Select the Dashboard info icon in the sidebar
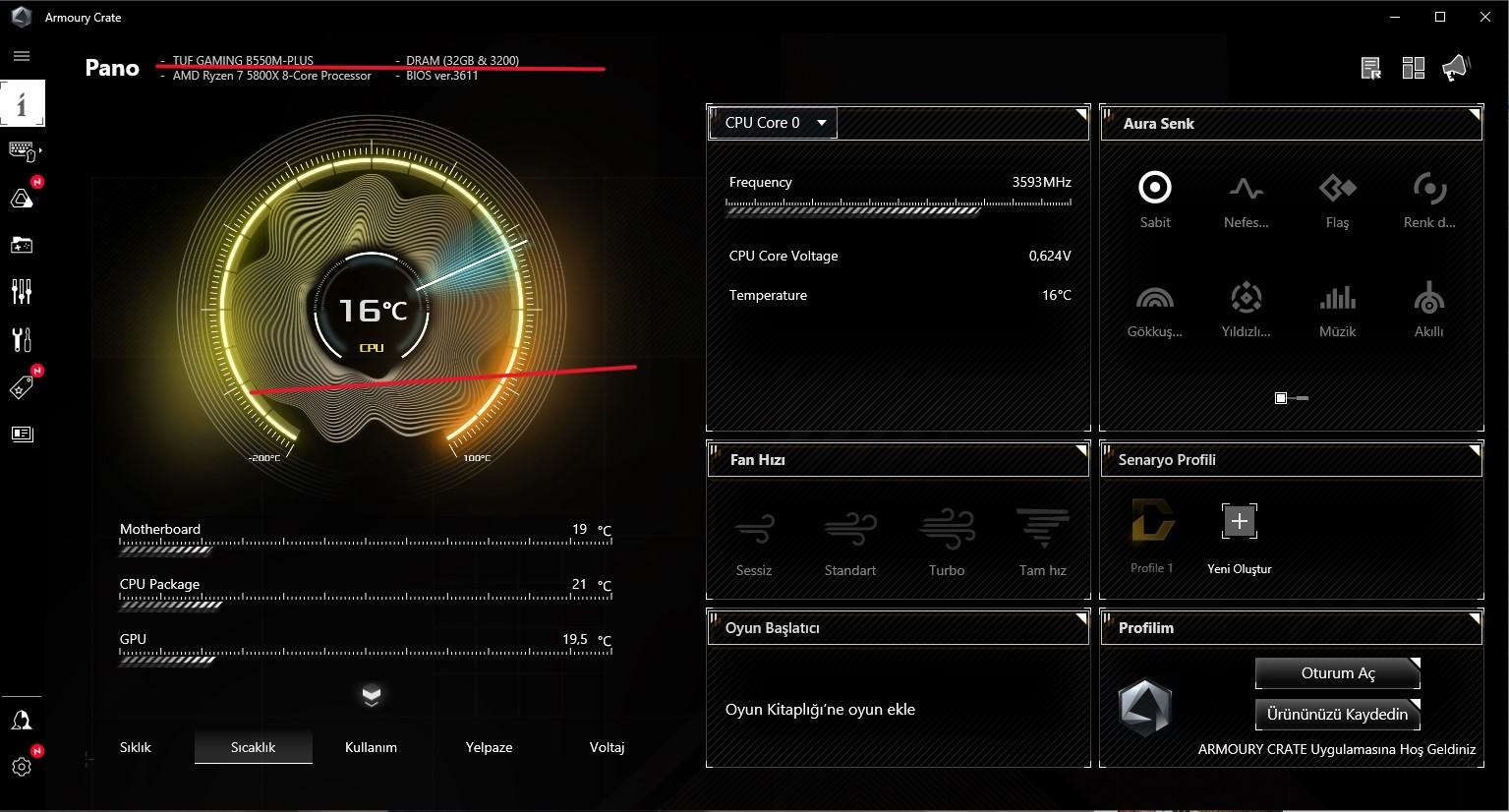Image resolution: width=1509 pixels, height=812 pixels. click(22, 103)
